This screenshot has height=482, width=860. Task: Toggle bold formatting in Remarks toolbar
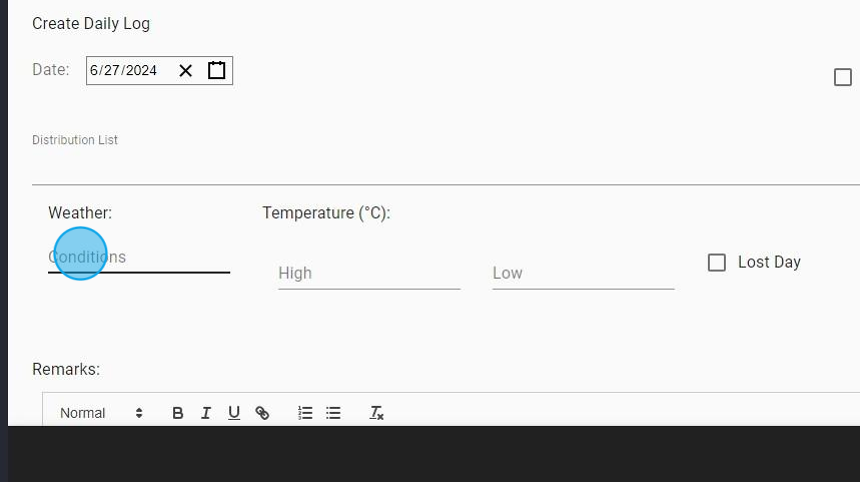click(178, 413)
